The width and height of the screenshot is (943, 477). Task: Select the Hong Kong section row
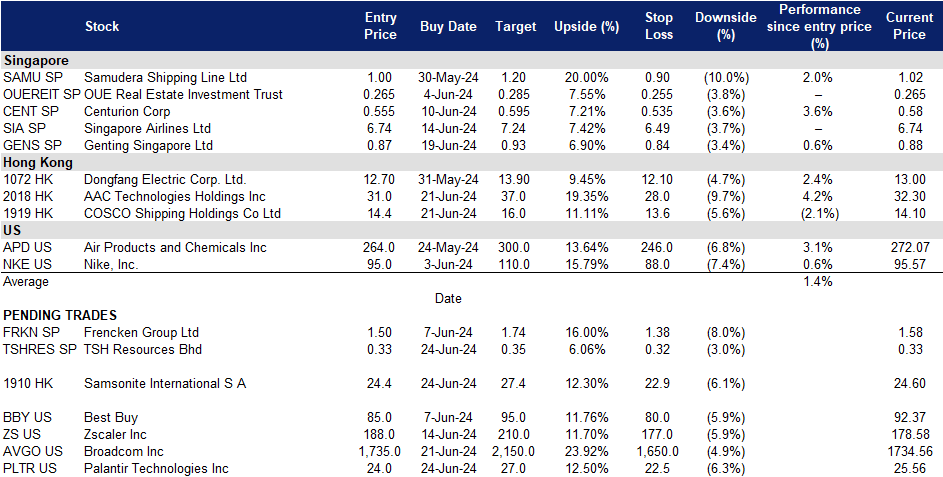pyautogui.click(x=36, y=162)
